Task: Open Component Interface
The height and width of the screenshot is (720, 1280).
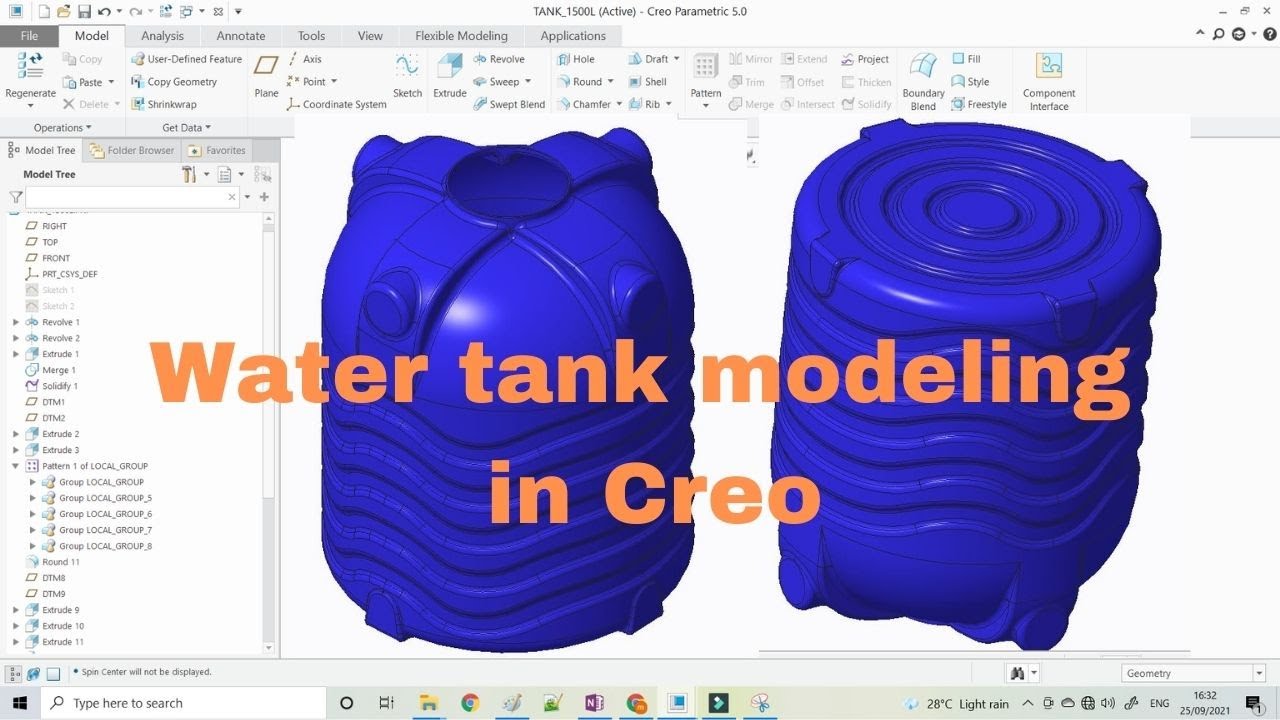Action: point(1049,81)
